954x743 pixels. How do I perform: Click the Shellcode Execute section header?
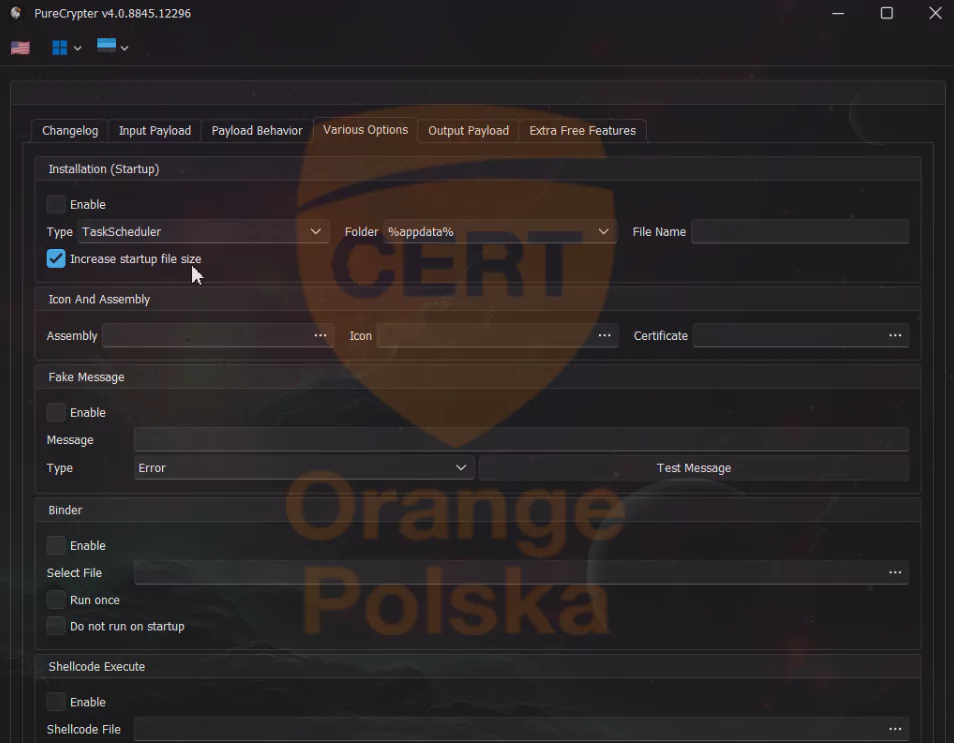[x=478, y=666]
